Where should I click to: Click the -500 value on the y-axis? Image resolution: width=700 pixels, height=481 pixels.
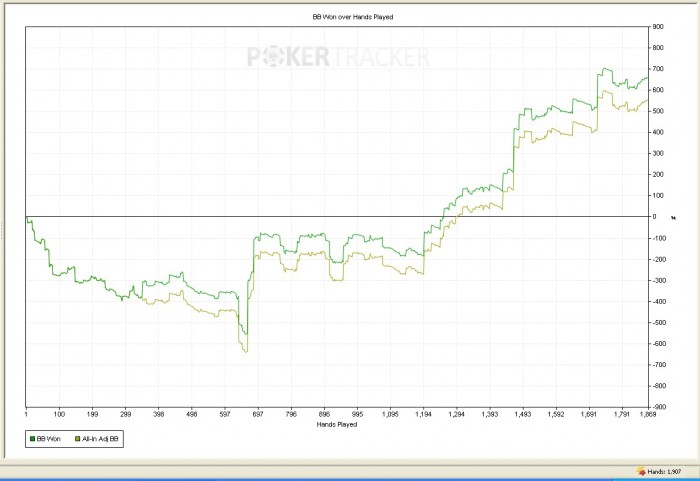(x=657, y=322)
